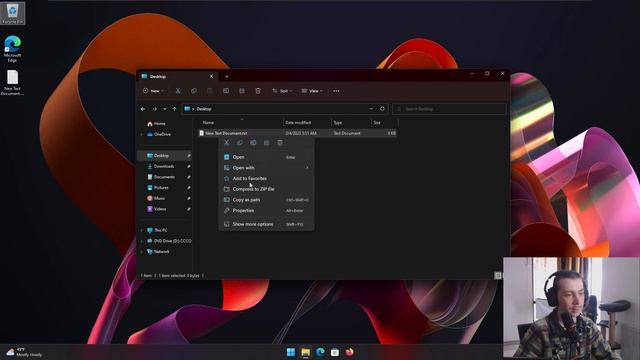Add a new tab in File Explorer
This screenshot has width=640, height=360.
[x=227, y=76]
